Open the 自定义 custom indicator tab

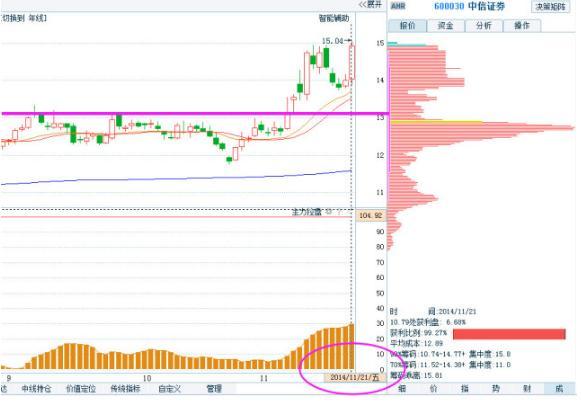[x=170, y=389]
